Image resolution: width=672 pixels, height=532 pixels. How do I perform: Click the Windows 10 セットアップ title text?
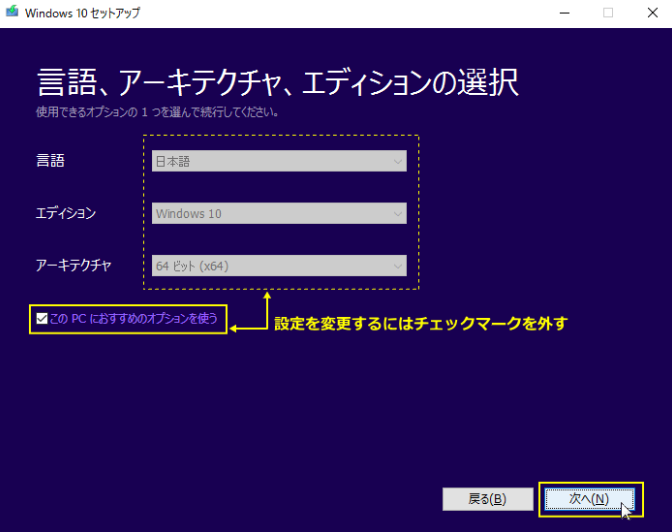pos(82,13)
